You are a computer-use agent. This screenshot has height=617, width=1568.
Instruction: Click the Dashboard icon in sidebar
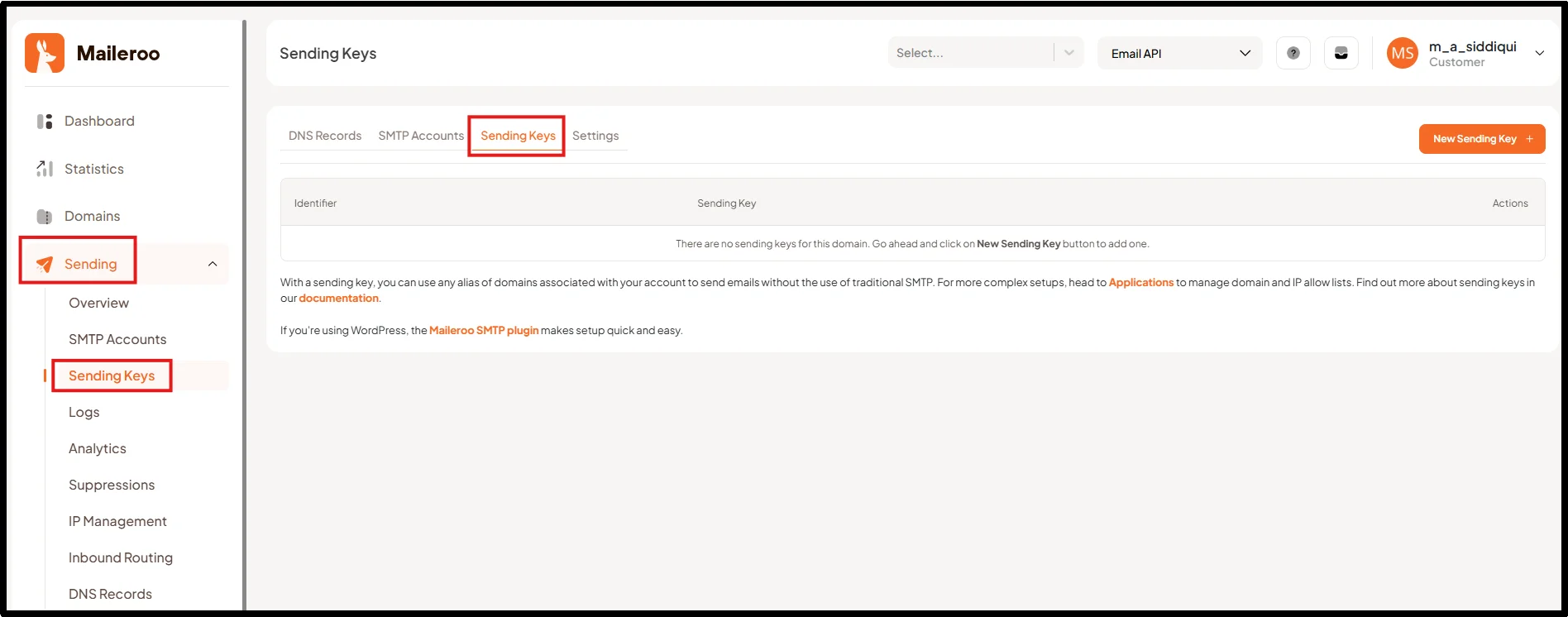click(x=45, y=122)
